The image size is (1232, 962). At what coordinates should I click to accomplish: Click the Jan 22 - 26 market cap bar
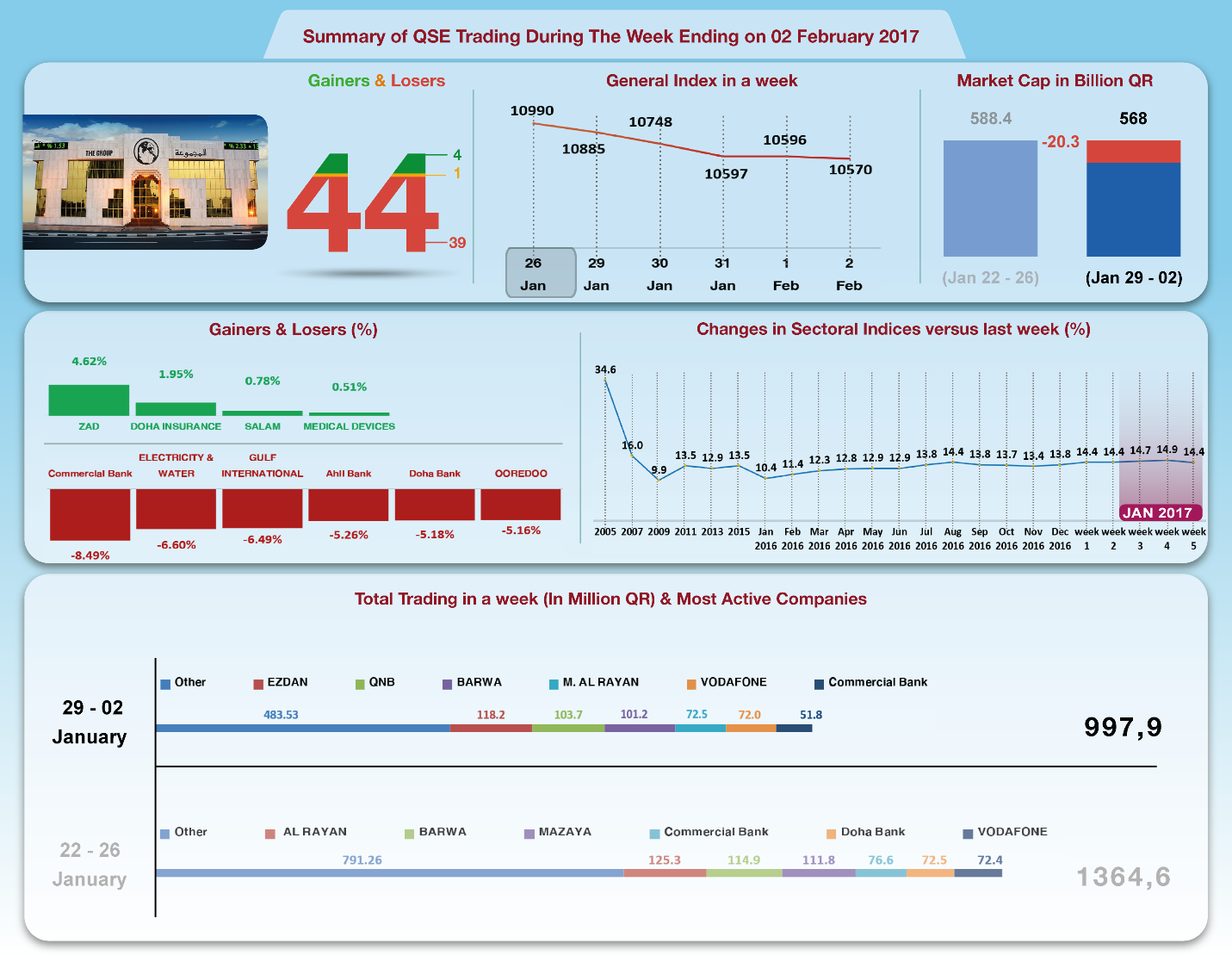[x=990, y=198]
